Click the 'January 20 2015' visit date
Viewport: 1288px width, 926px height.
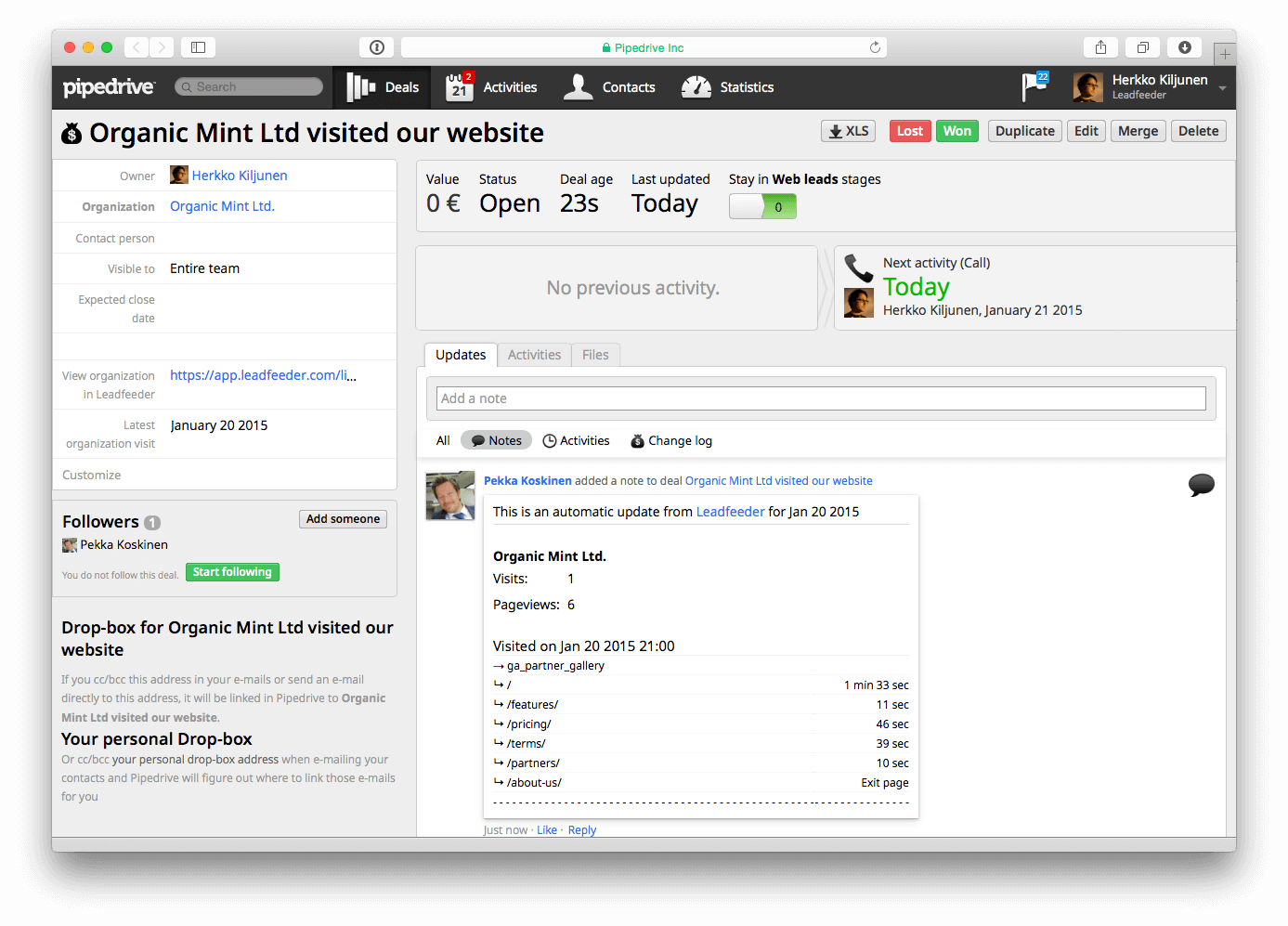pos(219,425)
